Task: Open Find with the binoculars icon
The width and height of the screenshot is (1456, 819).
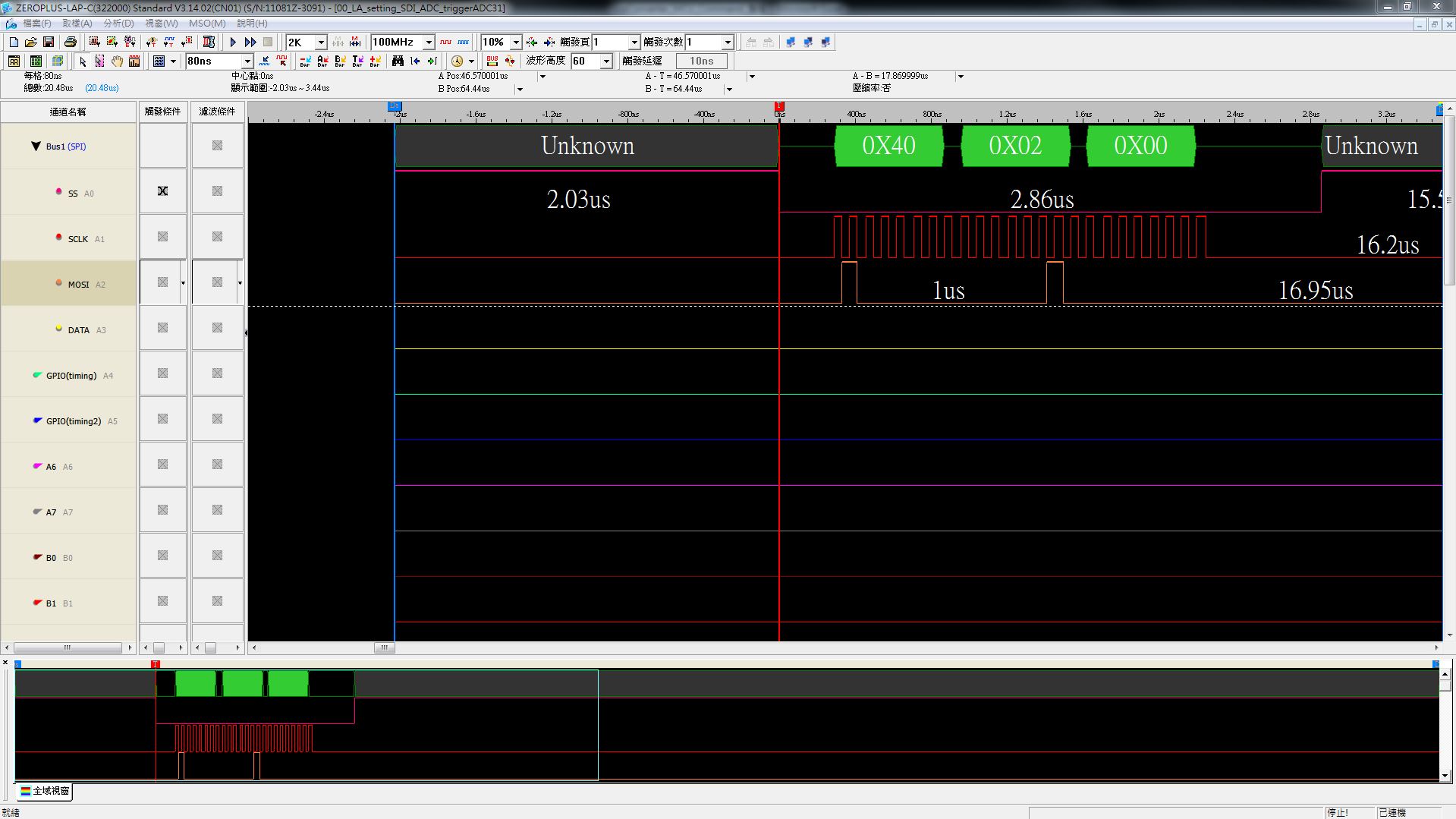Action: pos(398,61)
